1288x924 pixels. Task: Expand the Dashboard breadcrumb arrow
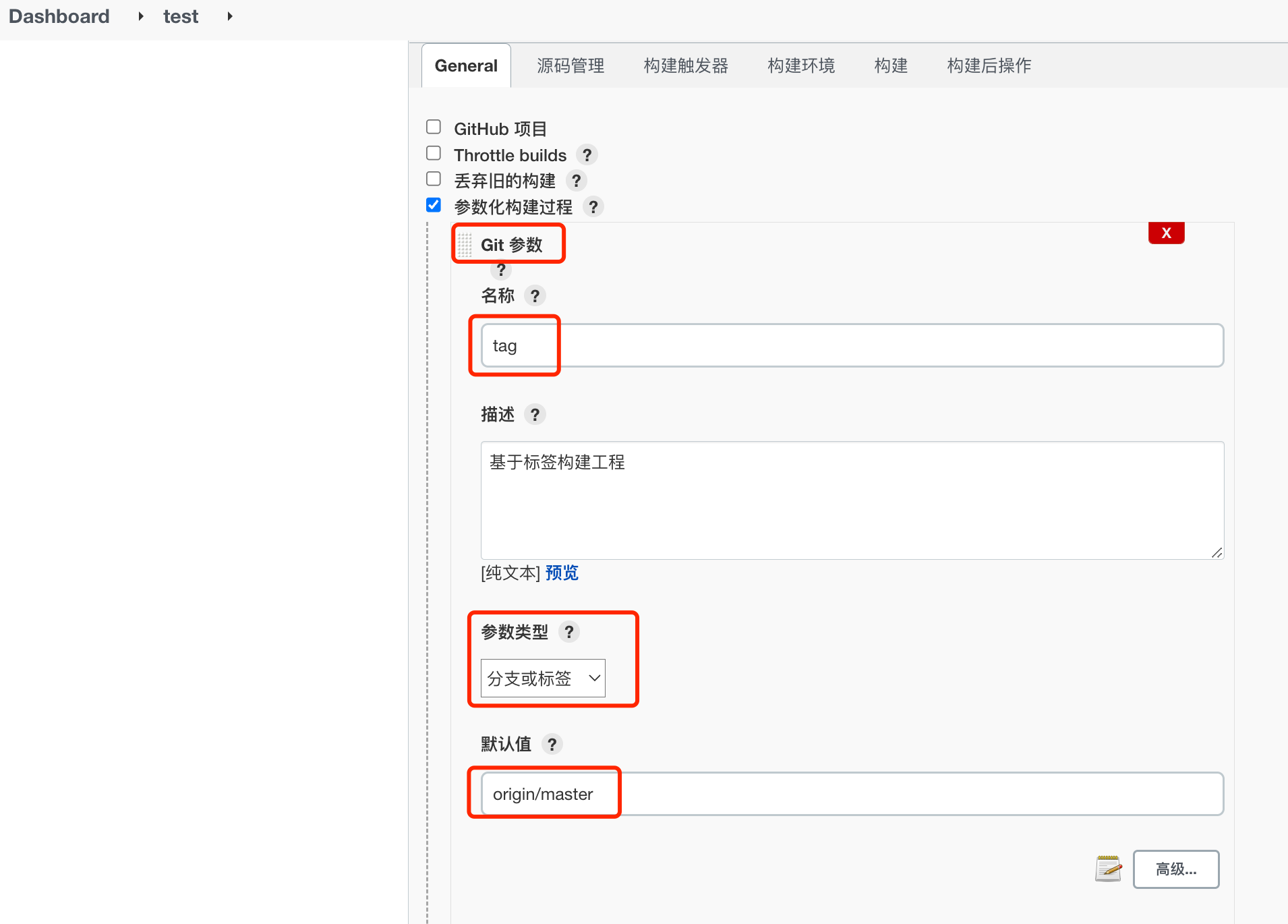pyautogui.click(x=140, y=16)
